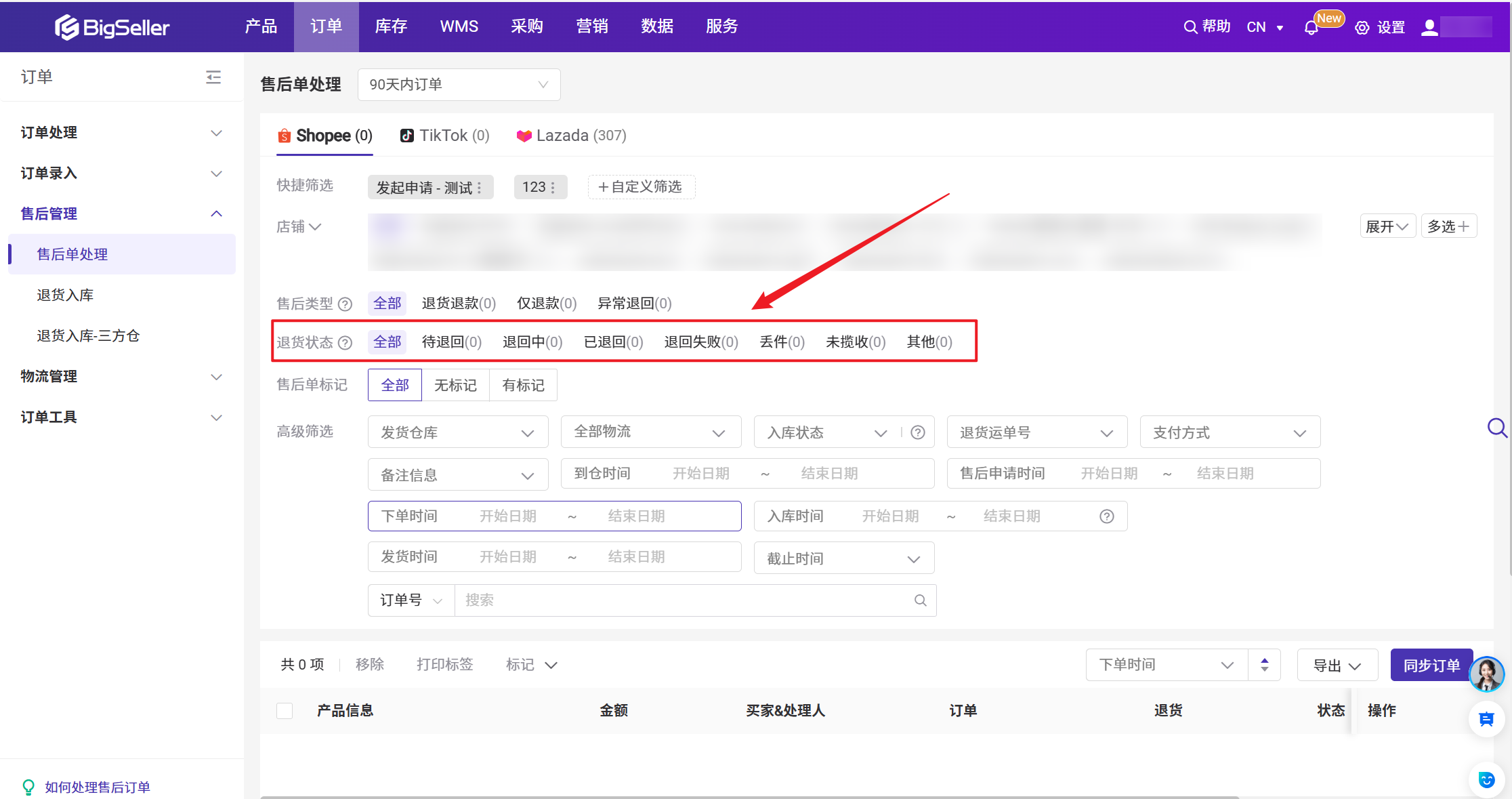Viewport: 1512px width, 799px height.
Task: Toggle sort direction arrows
Action: pos(1264,665)
